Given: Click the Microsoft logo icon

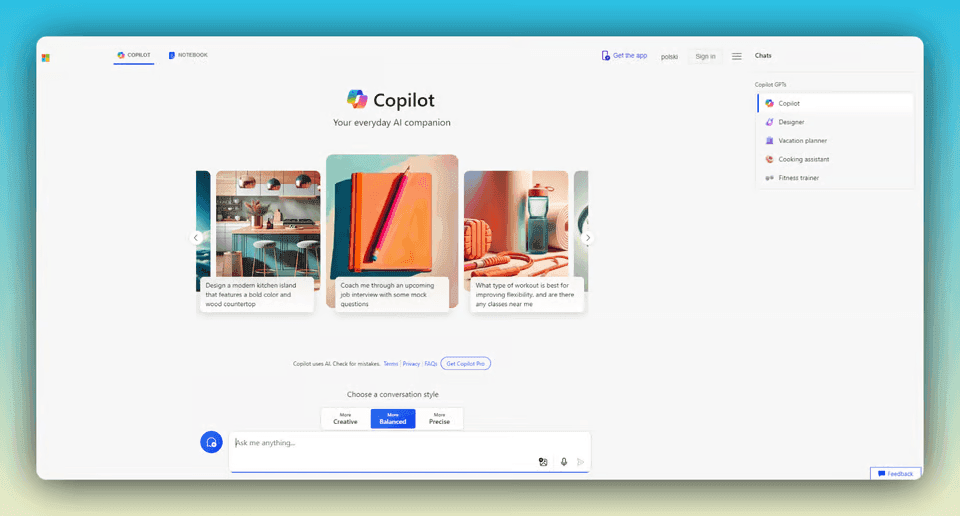Looking at the screenshot, I should coord(46,58).
